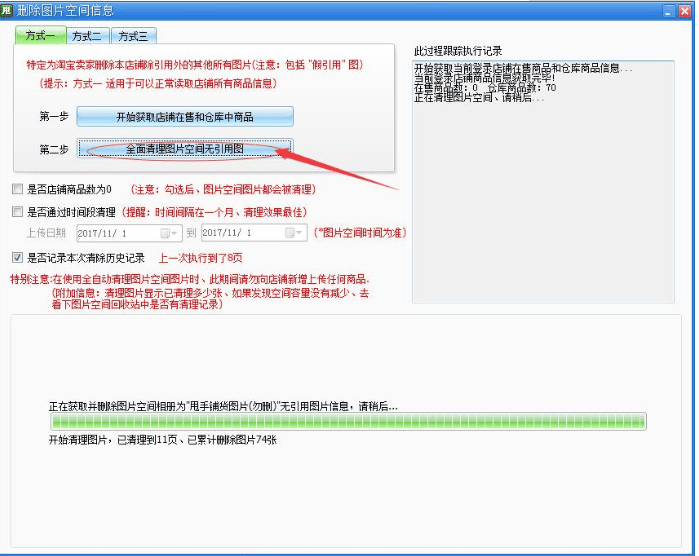Switch to the 方式二 tab
This screenshot has width=699, height=556.
[87, 36]
